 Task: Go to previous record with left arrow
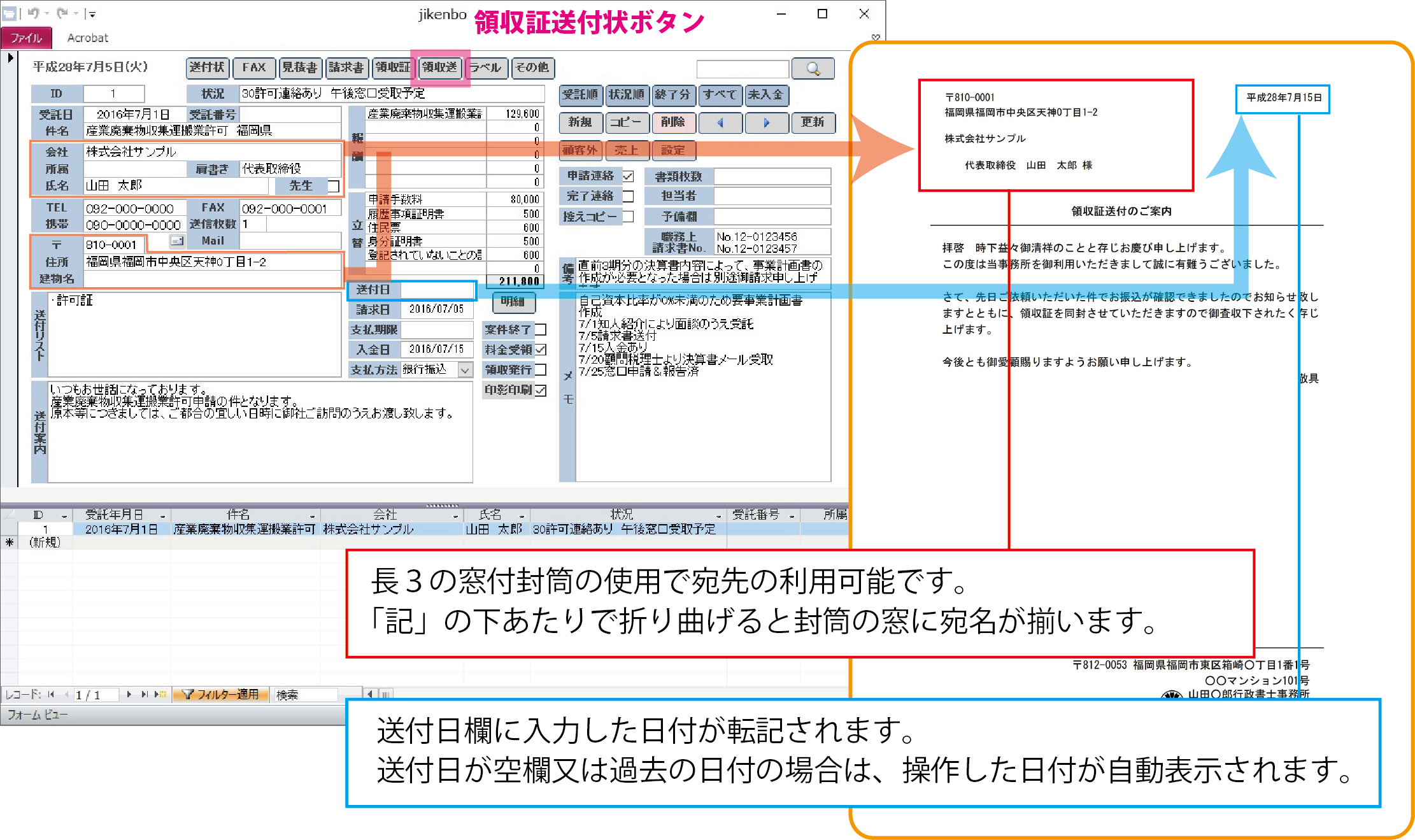point(720,122)
